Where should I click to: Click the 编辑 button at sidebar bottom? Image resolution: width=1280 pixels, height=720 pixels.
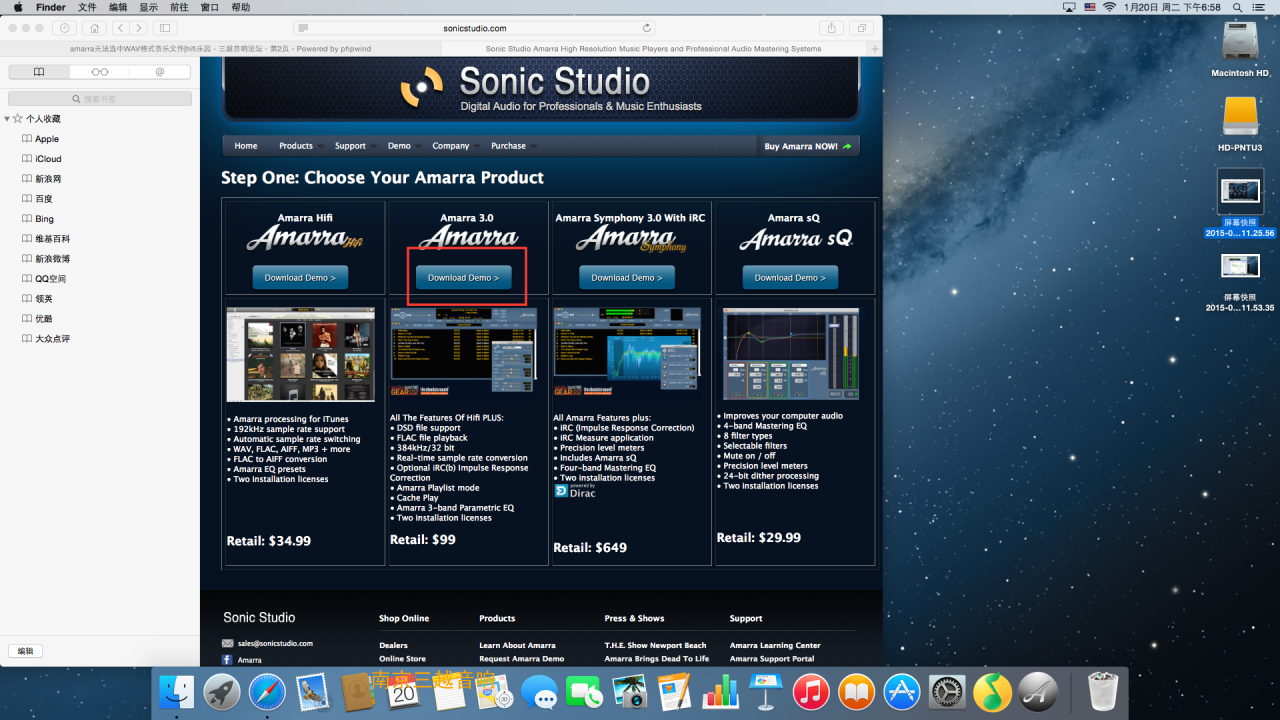click(x=26, y=651)
